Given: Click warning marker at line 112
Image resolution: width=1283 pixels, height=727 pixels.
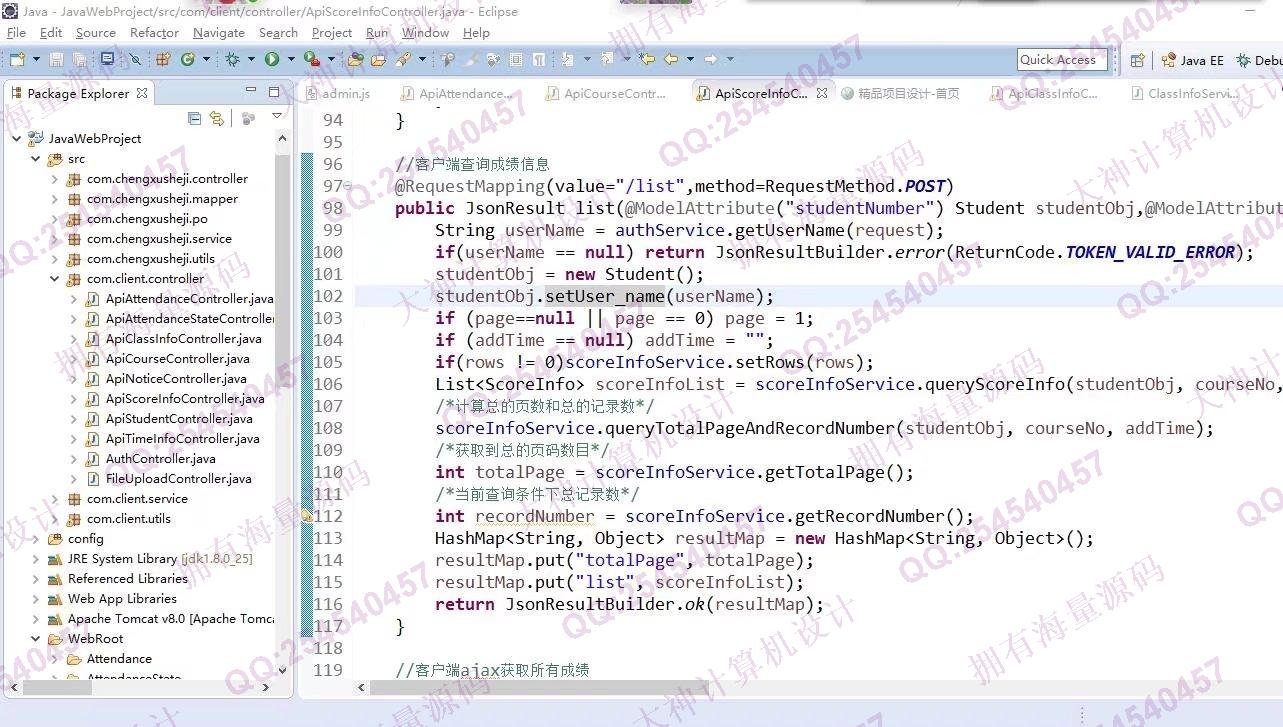Looking at the screenshot, I should [x=308, y=516].
